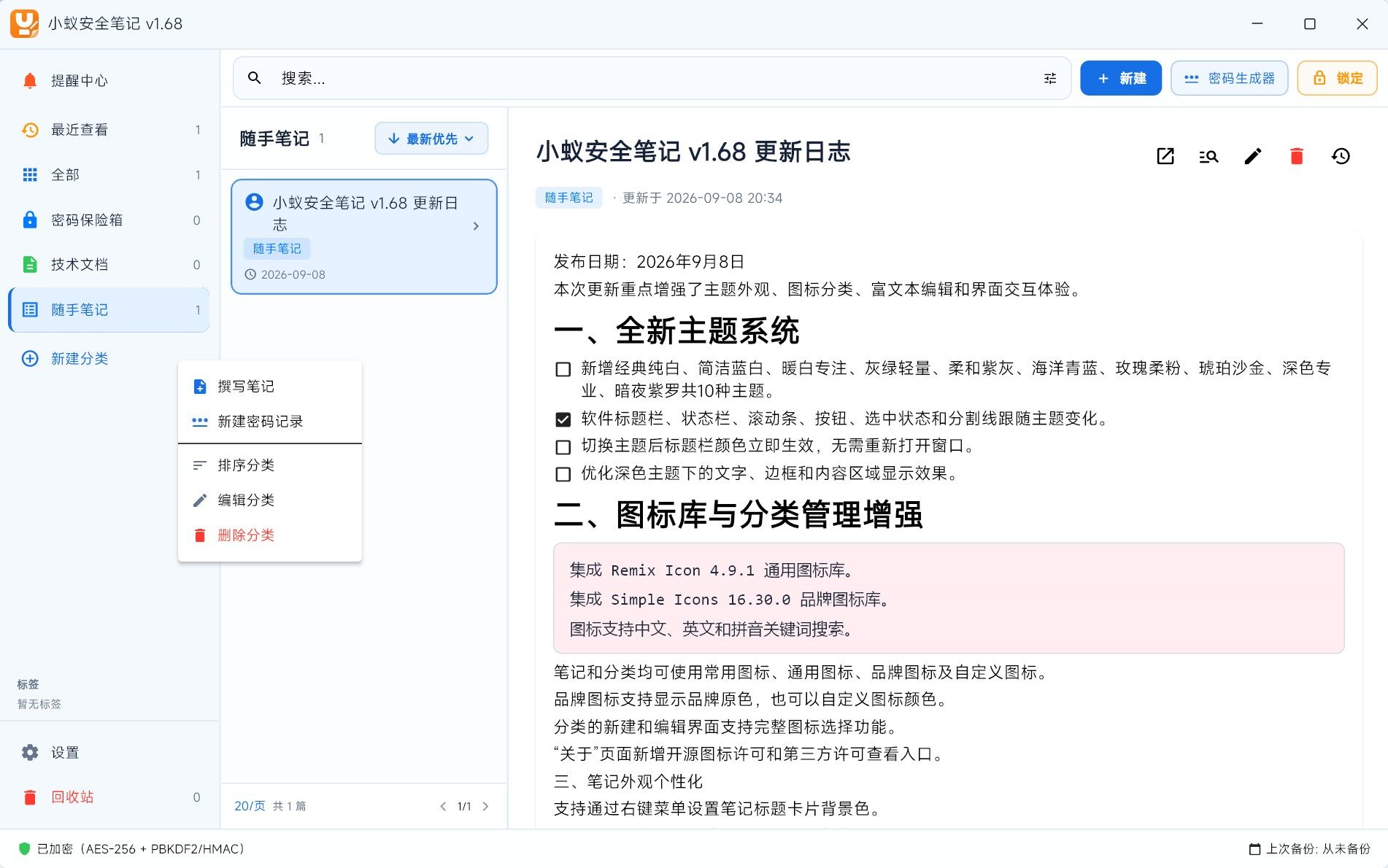The image size is (1388, 868).
Task: Maximize the application window
Action: click(x=1310, y=23)
